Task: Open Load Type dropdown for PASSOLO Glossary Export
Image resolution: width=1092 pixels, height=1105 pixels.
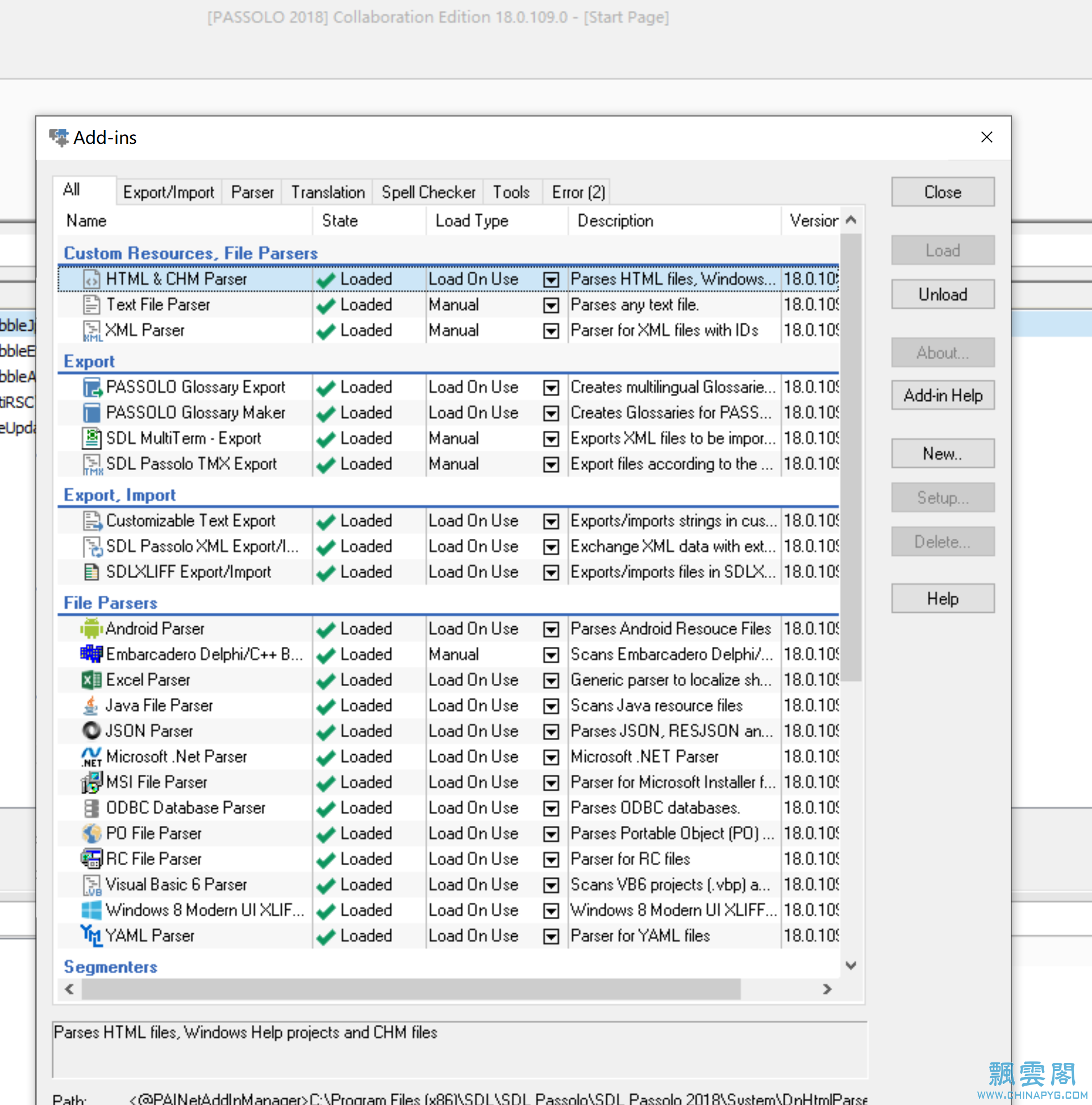Action: 551,388
